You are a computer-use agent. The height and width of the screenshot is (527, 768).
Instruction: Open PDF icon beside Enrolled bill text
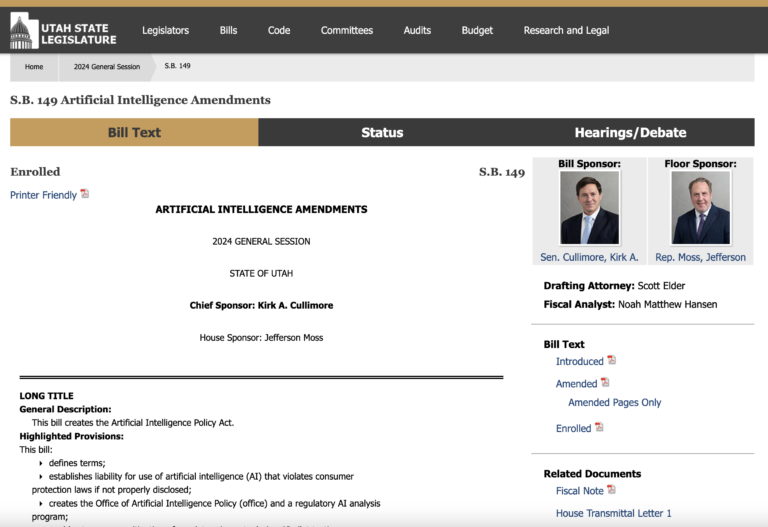tap(599, 427)
